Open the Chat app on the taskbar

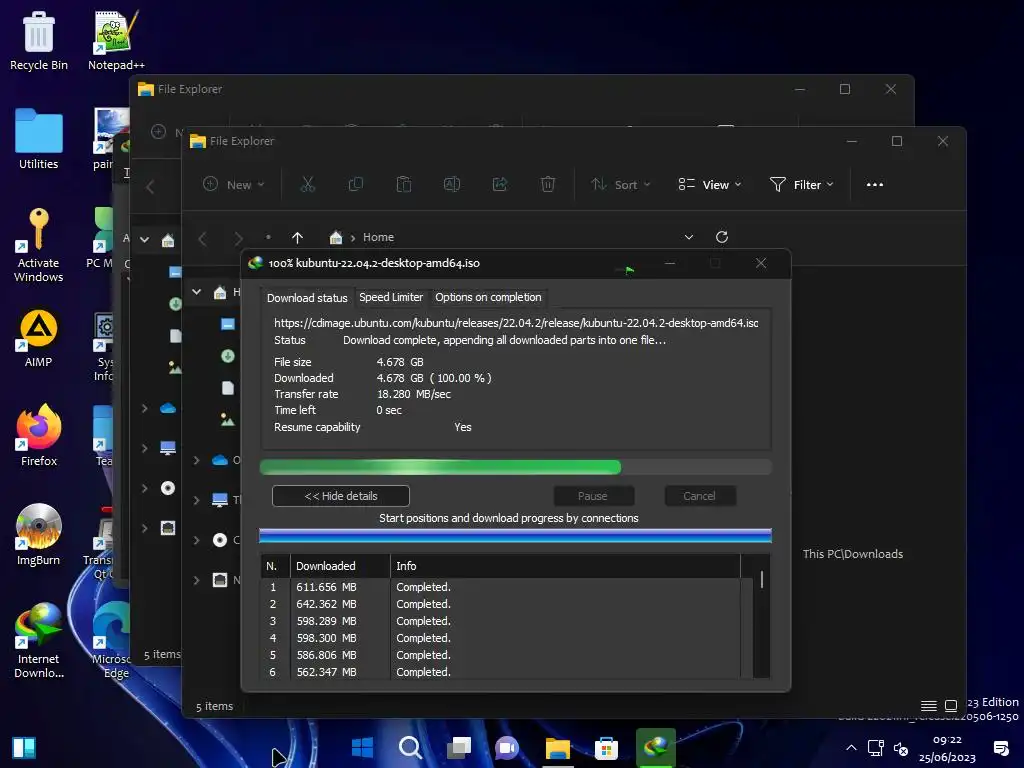(507, 747)
